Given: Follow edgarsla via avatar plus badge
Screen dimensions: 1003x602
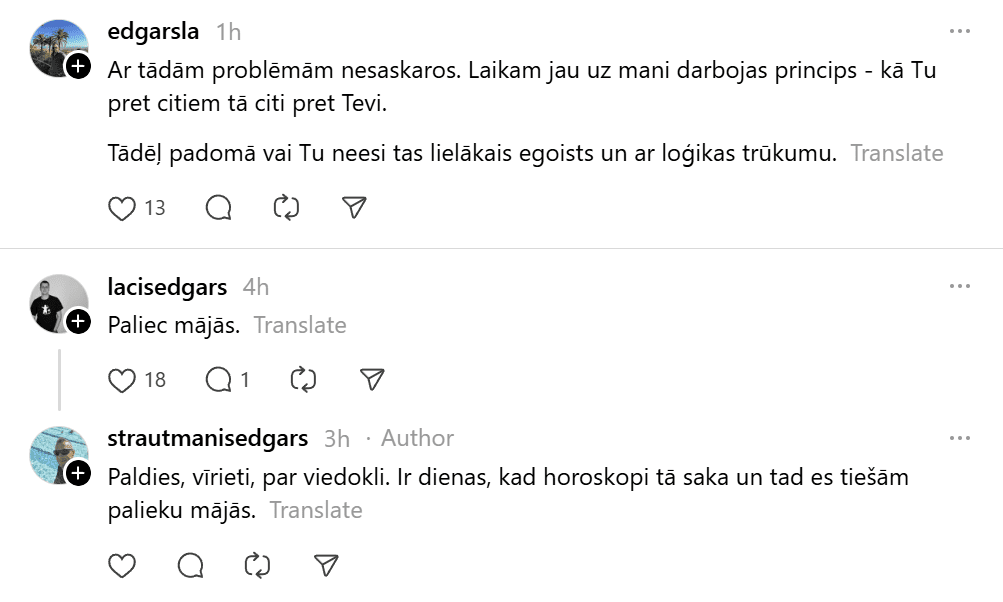Looking at the screenshot, I should pyautogui.click(x=78, y=67).
